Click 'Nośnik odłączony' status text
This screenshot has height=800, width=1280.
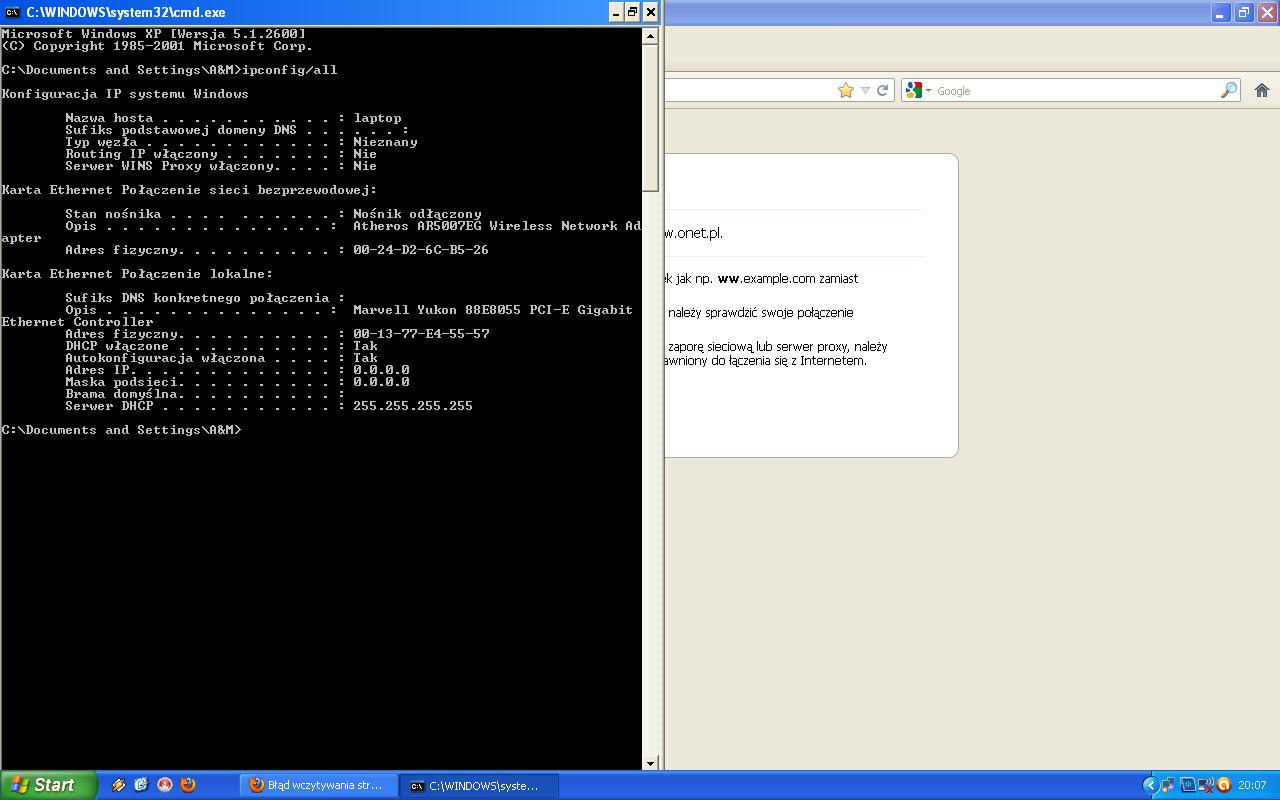(417, 214)
